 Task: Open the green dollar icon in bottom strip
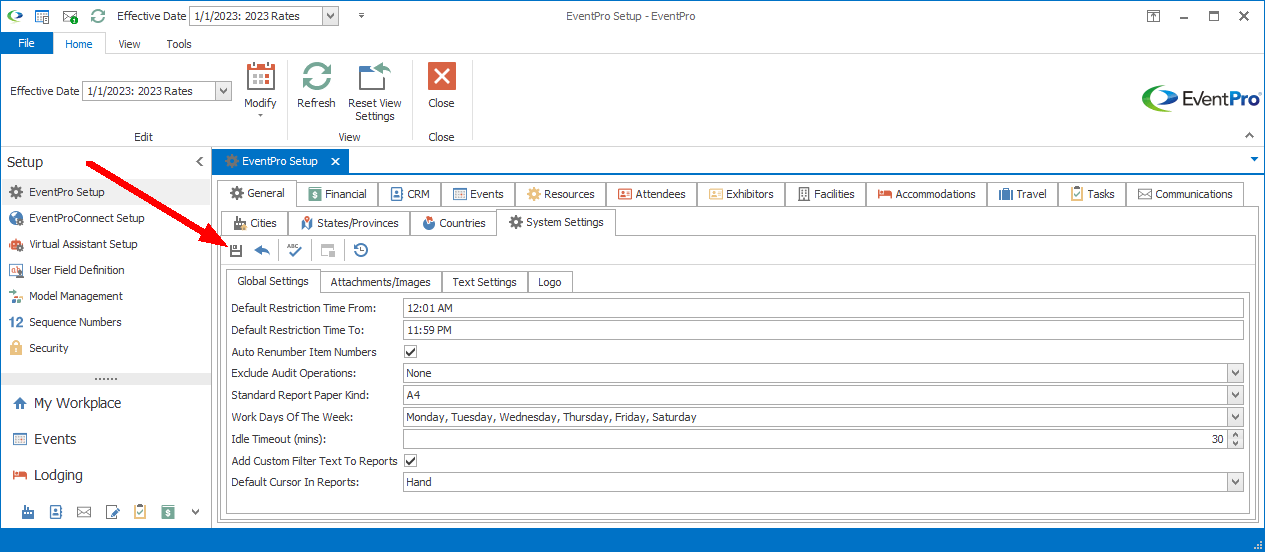point(168,512)
